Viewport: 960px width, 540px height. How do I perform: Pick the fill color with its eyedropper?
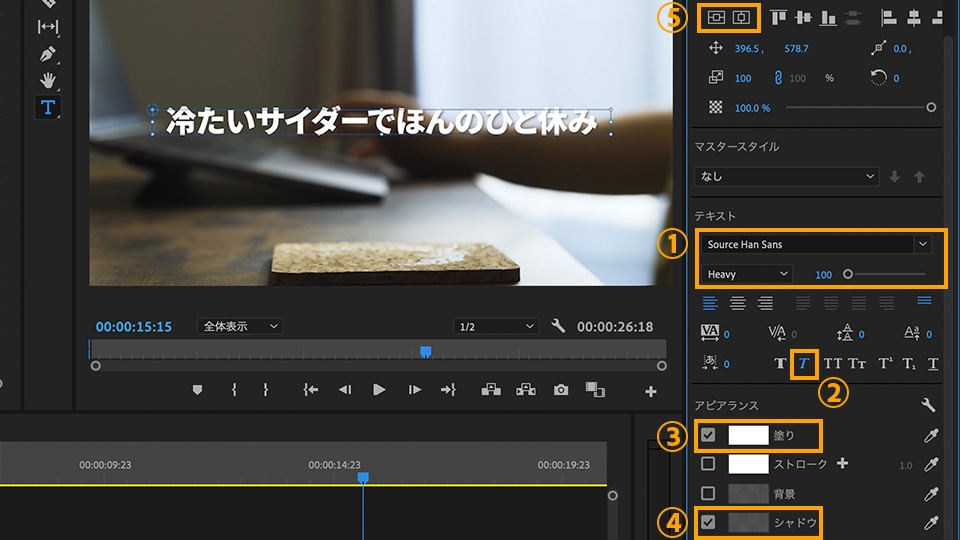[931, 435]
